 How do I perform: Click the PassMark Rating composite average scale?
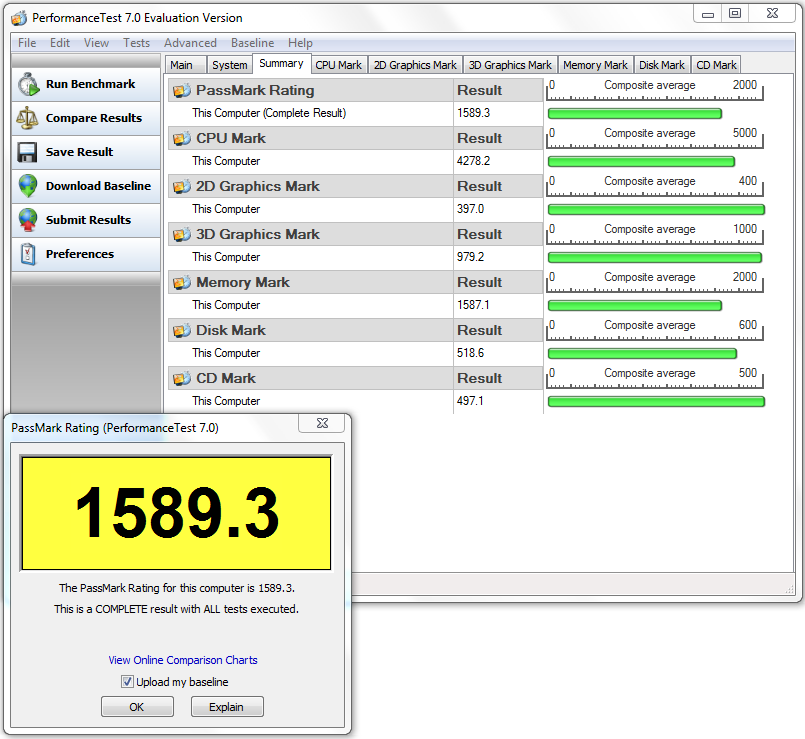click(x=655, y=90)
